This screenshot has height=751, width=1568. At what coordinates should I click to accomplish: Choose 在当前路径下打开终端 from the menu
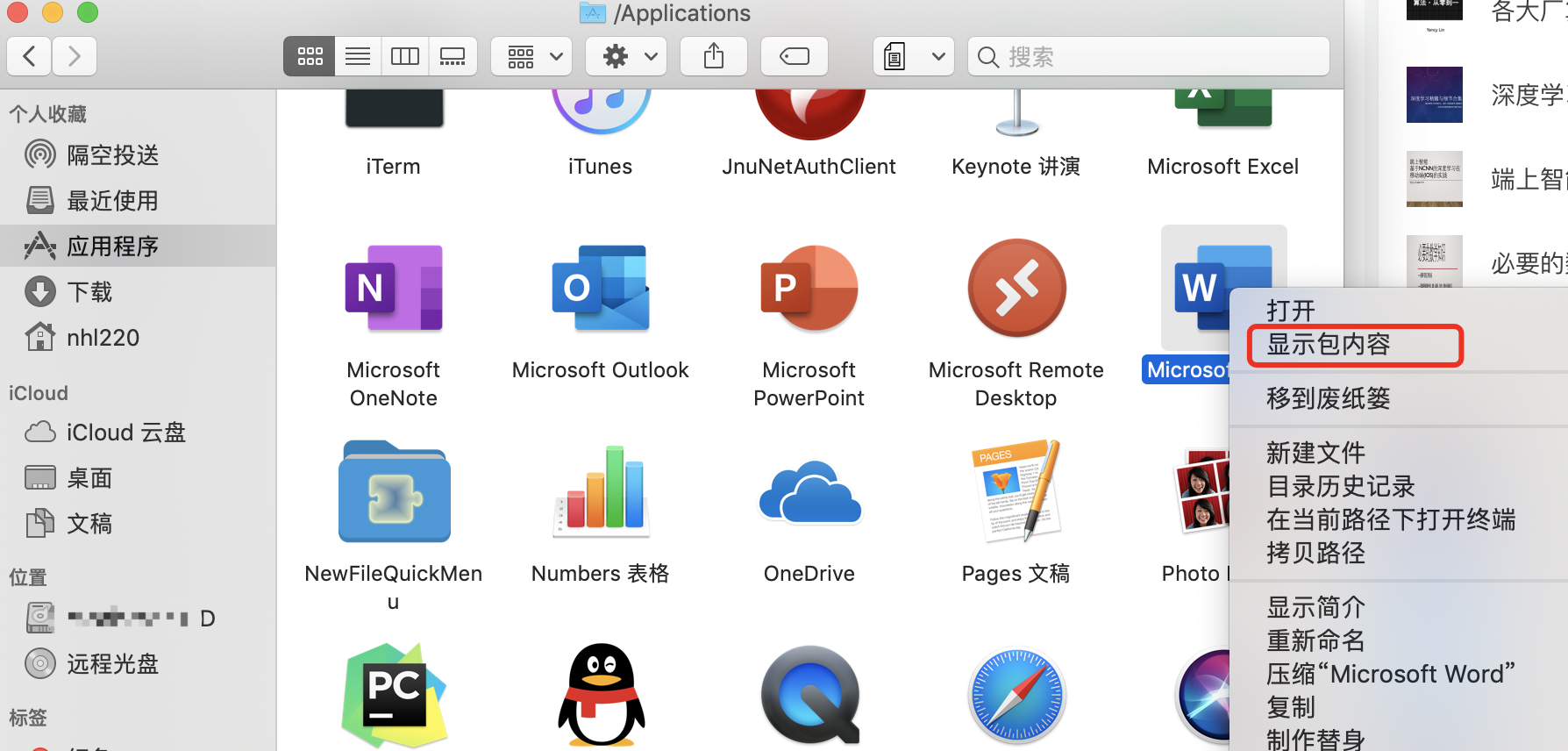pos(1399,519)
